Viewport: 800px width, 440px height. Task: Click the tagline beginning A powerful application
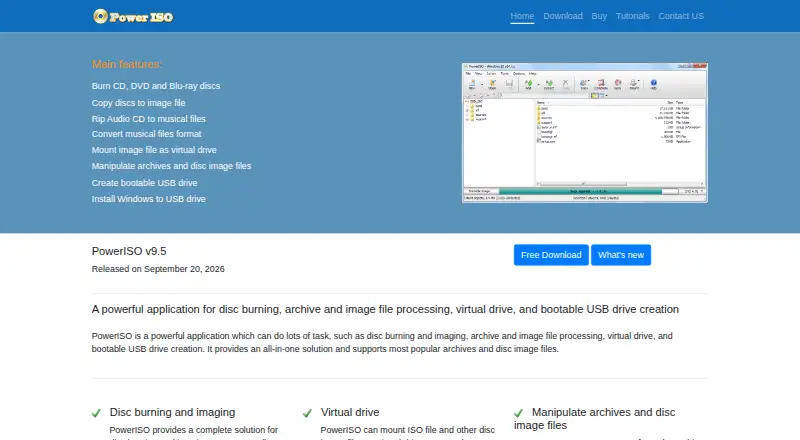click(x=385, y=309)
